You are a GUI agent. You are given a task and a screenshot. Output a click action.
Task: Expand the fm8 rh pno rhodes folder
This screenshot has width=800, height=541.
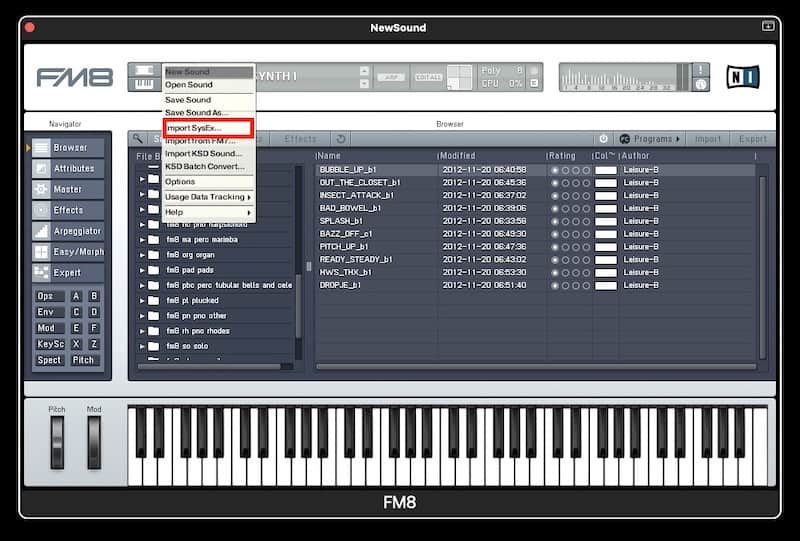[x=142, y=331]
